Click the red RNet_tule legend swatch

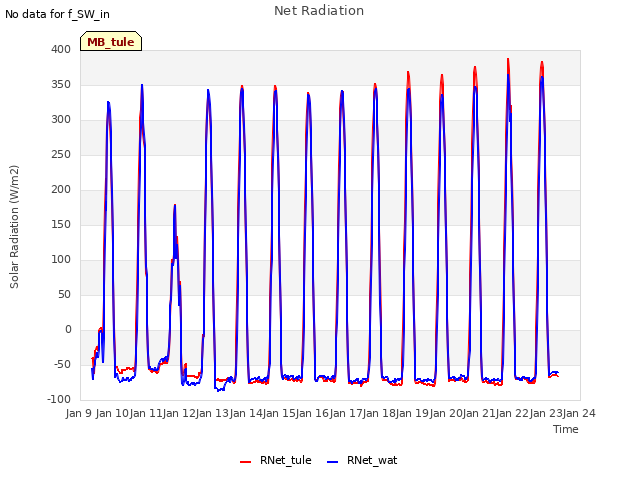(245, 462)
